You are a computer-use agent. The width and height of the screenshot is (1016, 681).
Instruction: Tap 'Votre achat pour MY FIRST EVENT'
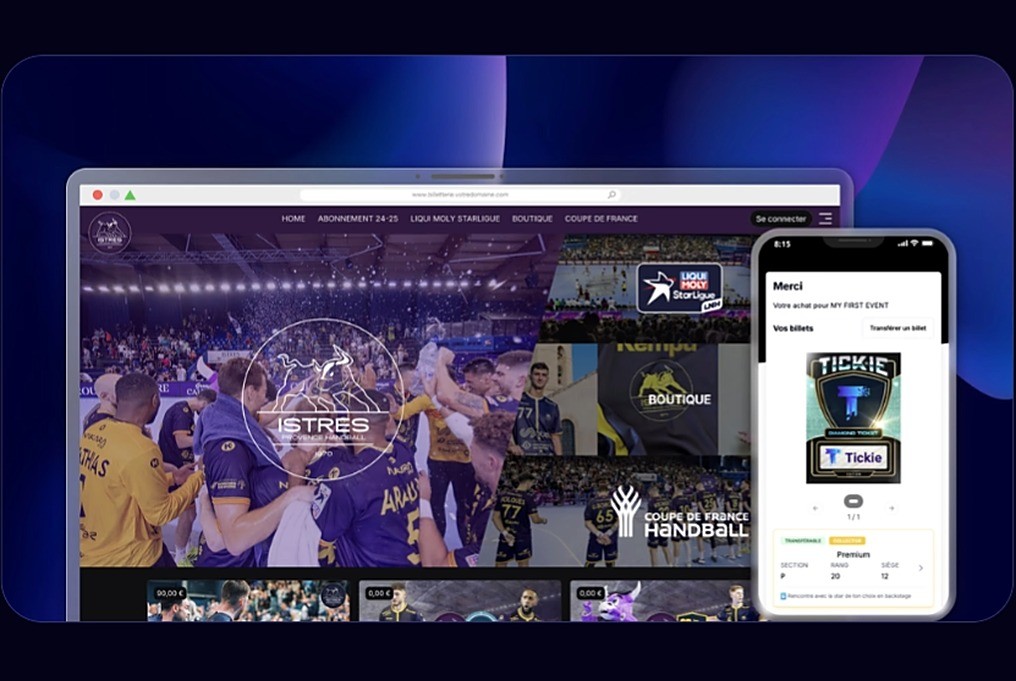point(831,305)
